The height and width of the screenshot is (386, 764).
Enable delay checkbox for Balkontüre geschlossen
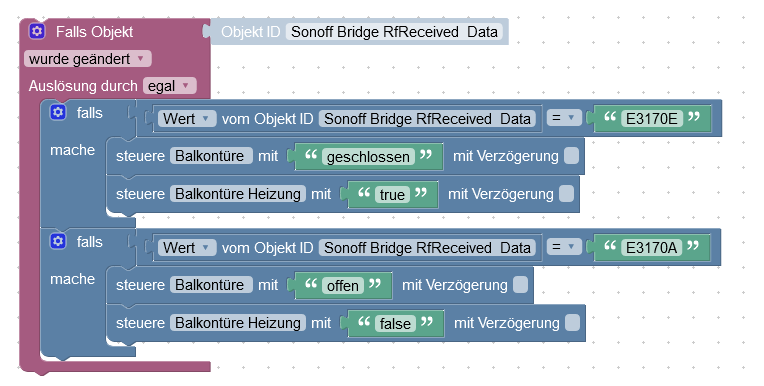click(x=571, y=156)
